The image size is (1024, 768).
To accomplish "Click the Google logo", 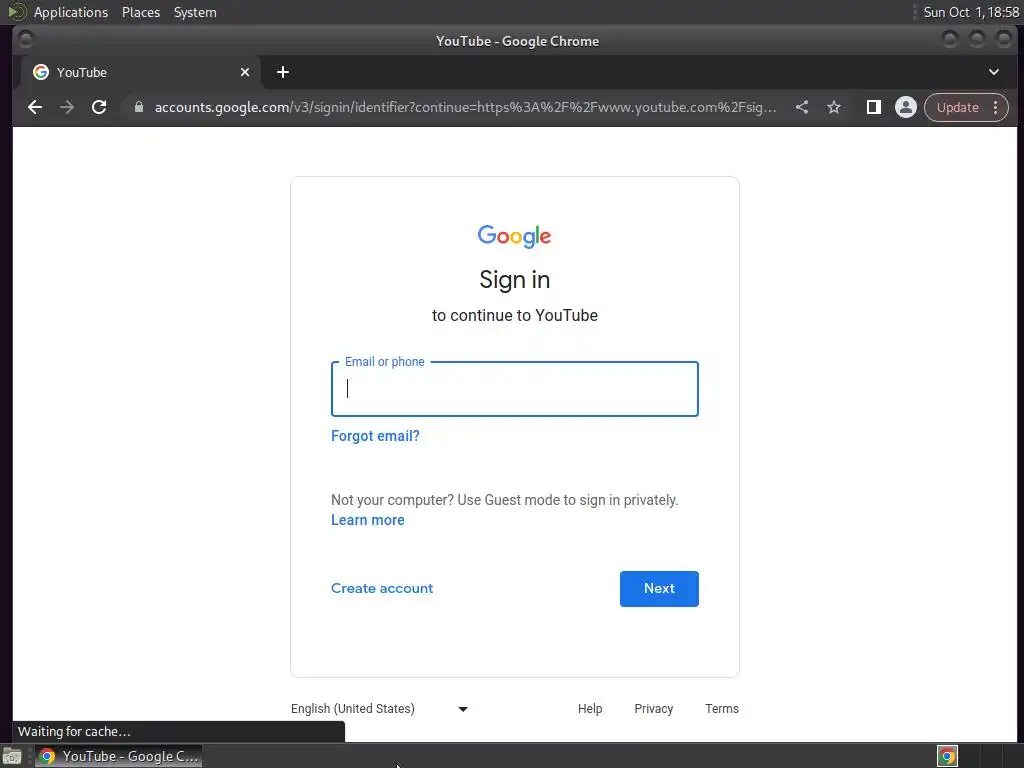I will [515, 236].
